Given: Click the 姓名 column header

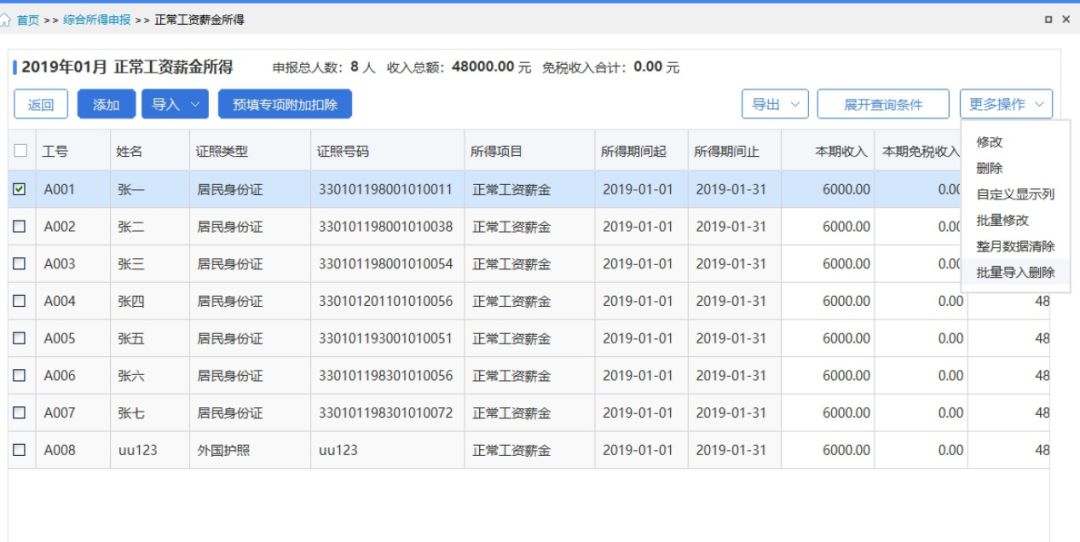Looking at the screenshot, I should pyautogui.click(x=129, y=152).
